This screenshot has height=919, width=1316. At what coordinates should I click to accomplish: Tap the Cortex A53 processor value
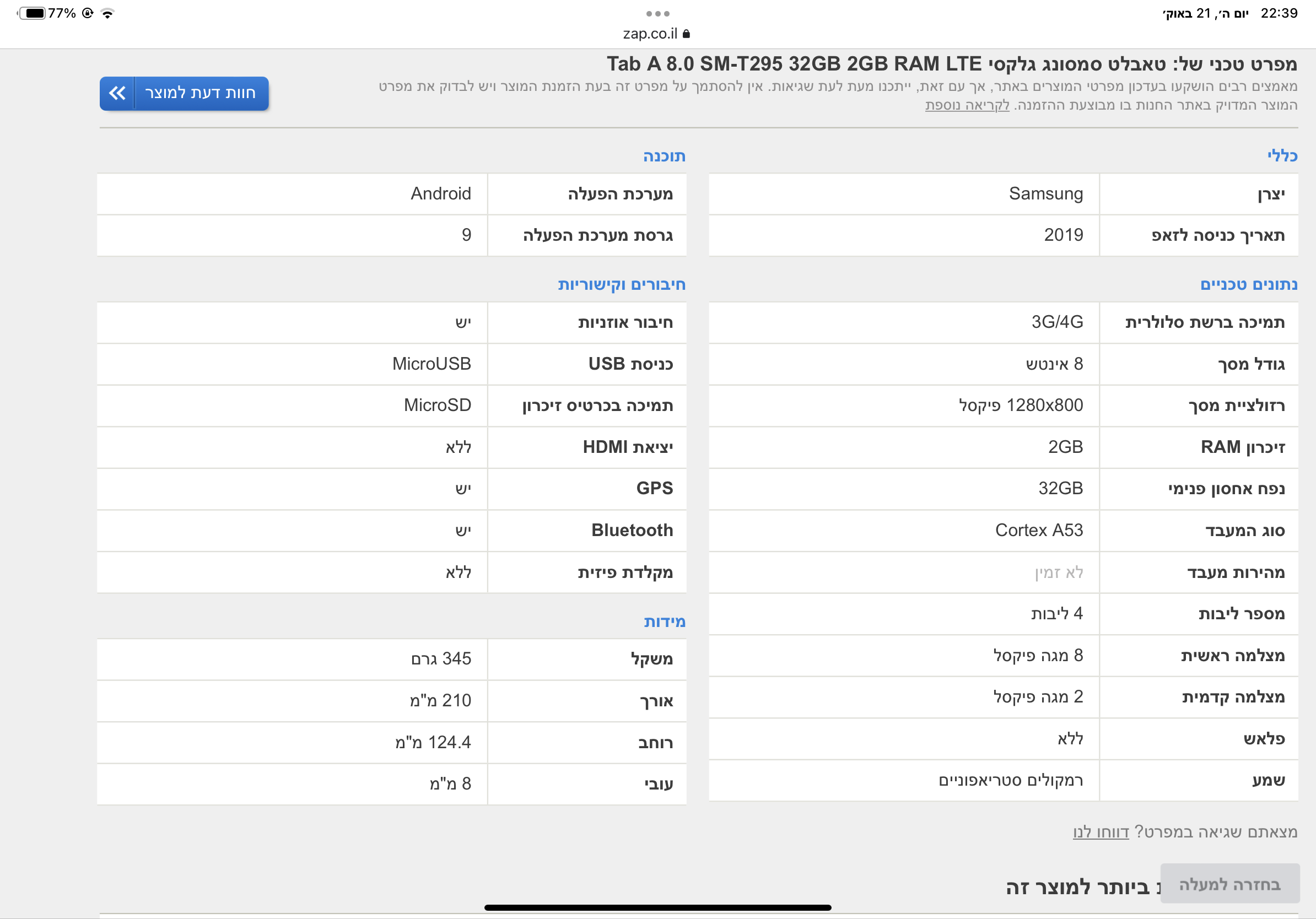tap(1039, 530)
